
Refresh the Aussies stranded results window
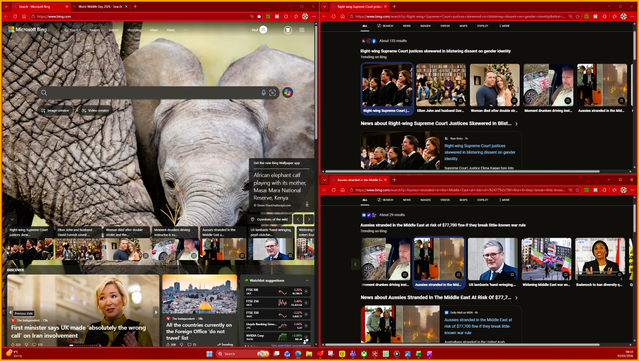[x=334, y=190]
